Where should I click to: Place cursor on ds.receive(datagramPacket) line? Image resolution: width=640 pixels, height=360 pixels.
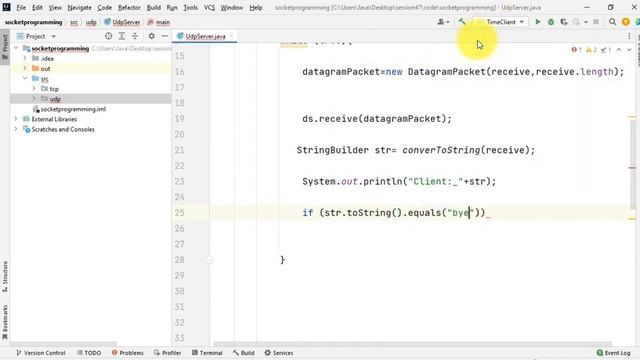coord(377,119)
